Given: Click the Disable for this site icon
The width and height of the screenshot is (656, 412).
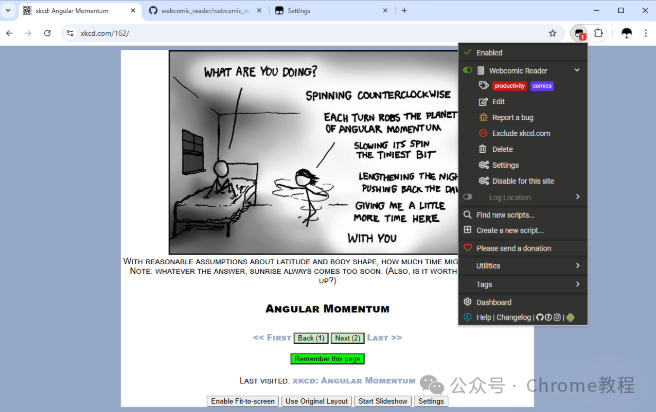Looking at the screenshot, I should (484, 181).
